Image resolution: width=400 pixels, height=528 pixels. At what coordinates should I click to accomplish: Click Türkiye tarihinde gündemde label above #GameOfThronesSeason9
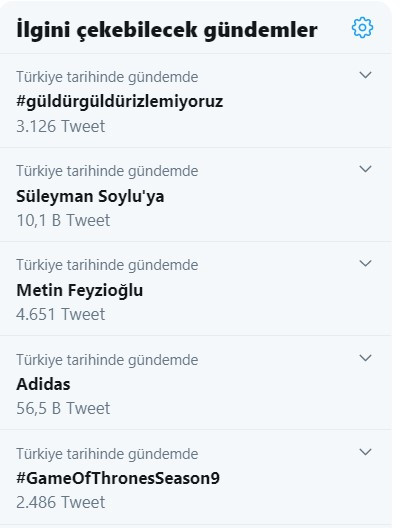(x=107, y=454)
